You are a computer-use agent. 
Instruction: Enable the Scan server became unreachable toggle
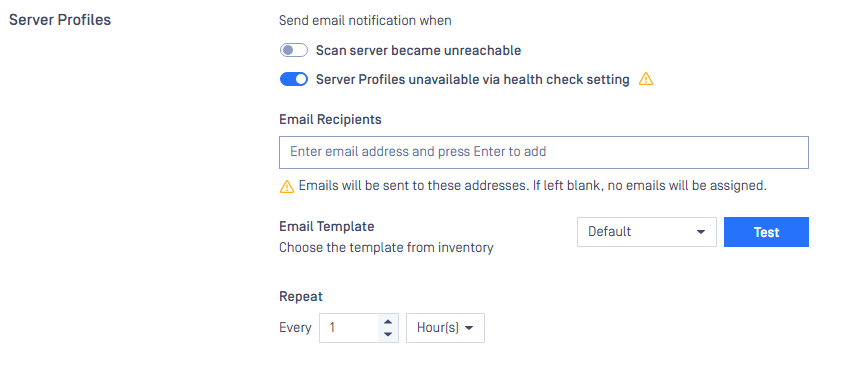point(294,51)
